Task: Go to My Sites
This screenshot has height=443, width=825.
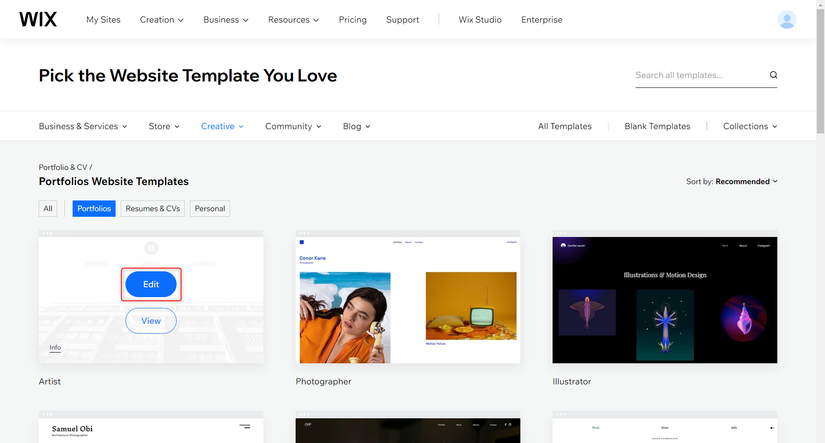Action: (x=103, y=19)
